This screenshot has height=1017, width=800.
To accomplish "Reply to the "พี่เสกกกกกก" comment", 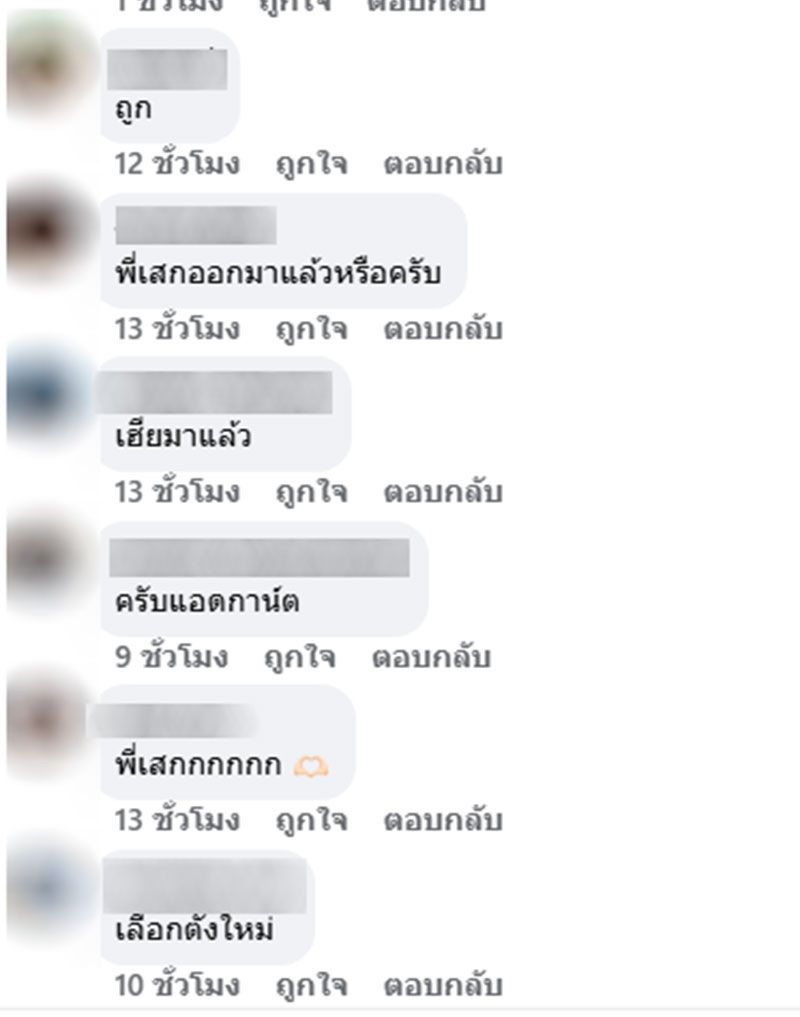I will 443,821.
